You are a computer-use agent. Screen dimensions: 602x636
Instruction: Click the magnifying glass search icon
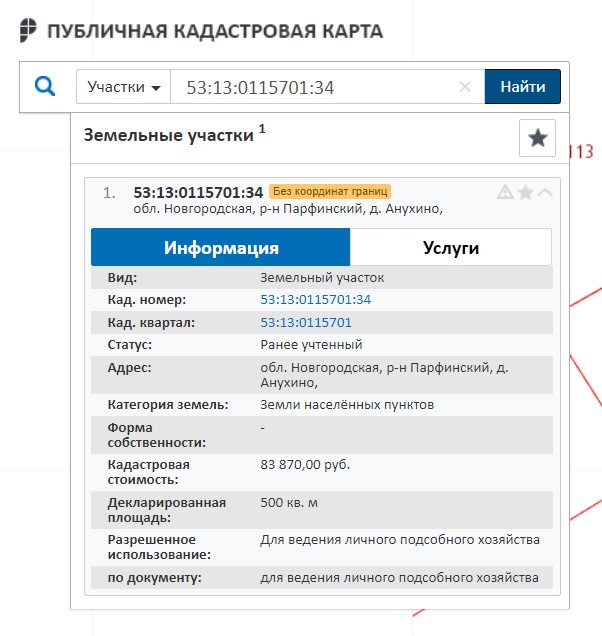(45, 86)
